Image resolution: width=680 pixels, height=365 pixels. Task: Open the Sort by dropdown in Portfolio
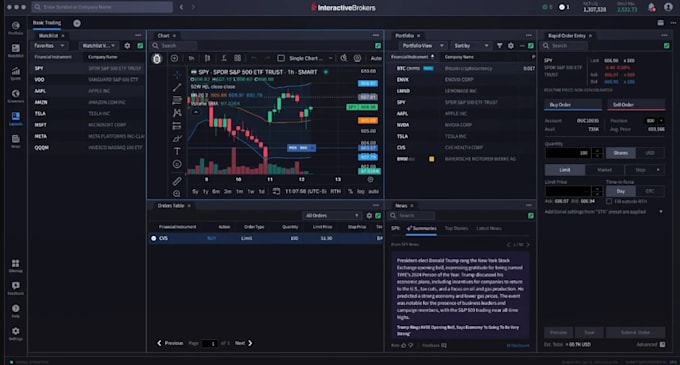point(471,46)
